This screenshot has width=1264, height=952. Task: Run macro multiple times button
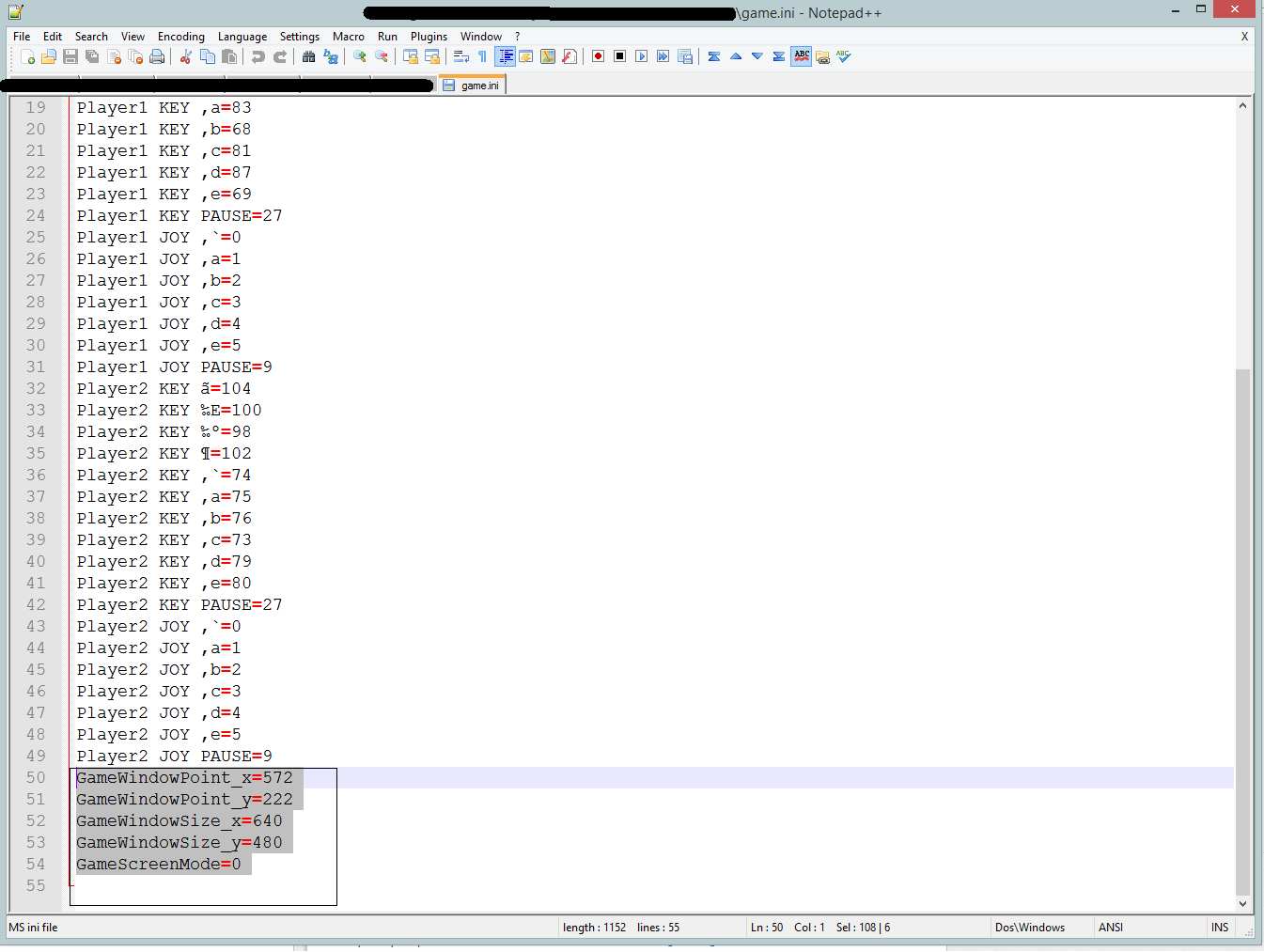click(x=663, y=57)
